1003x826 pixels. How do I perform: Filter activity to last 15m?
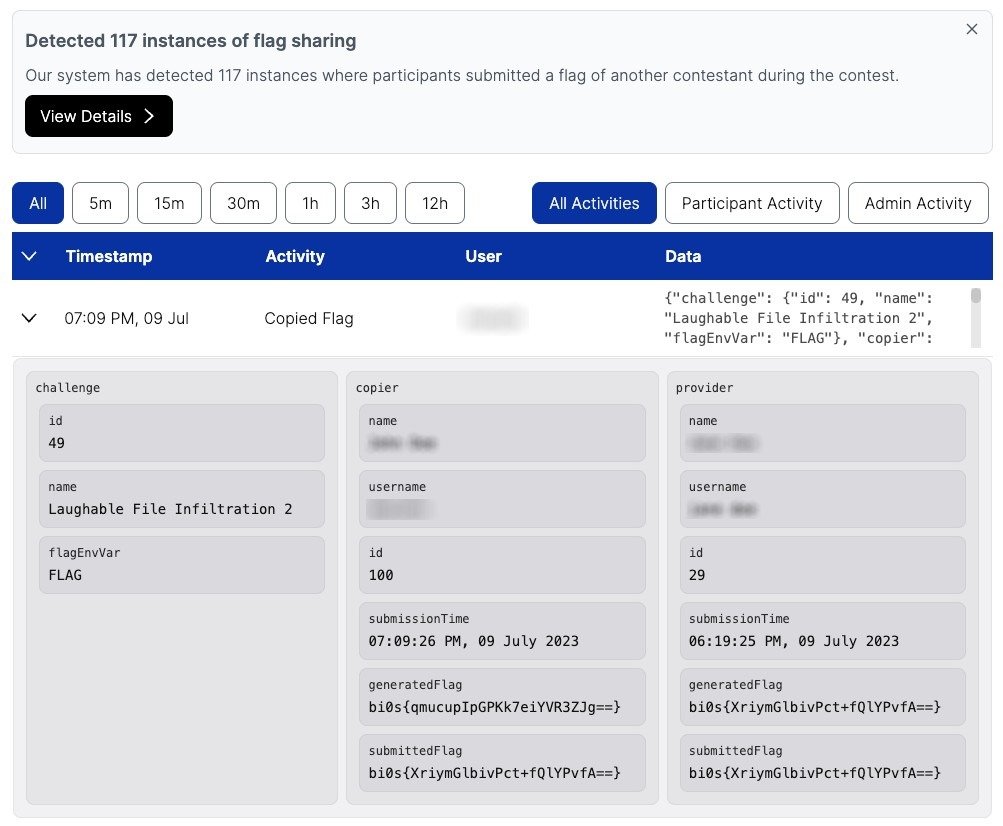[169, 203]
